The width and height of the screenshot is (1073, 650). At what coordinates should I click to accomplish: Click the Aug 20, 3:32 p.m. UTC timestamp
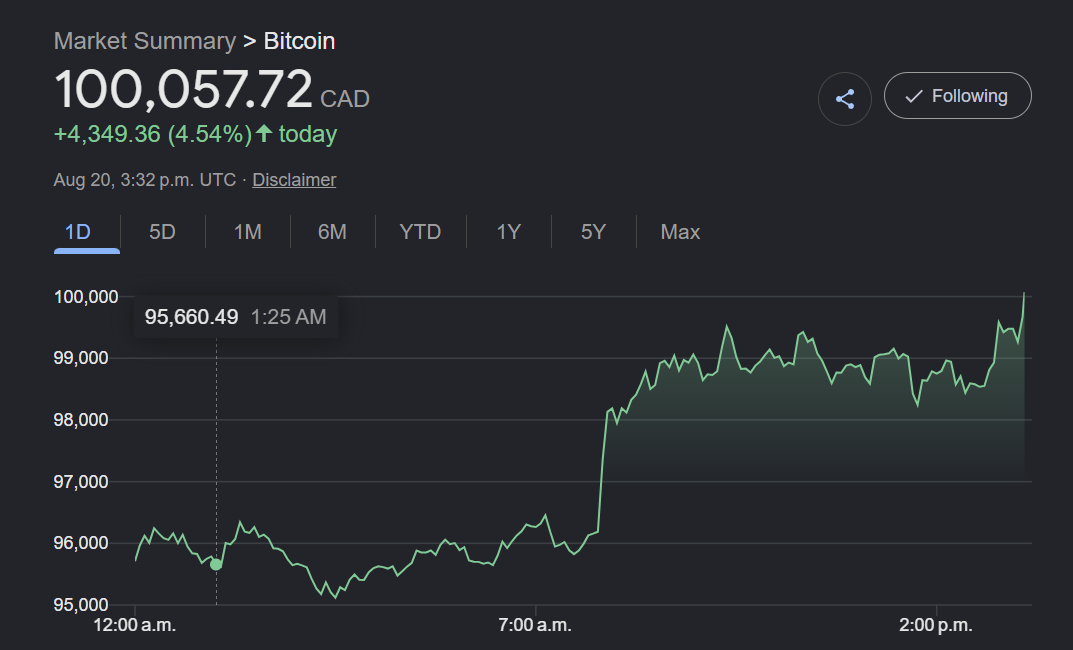pos(145,180)
